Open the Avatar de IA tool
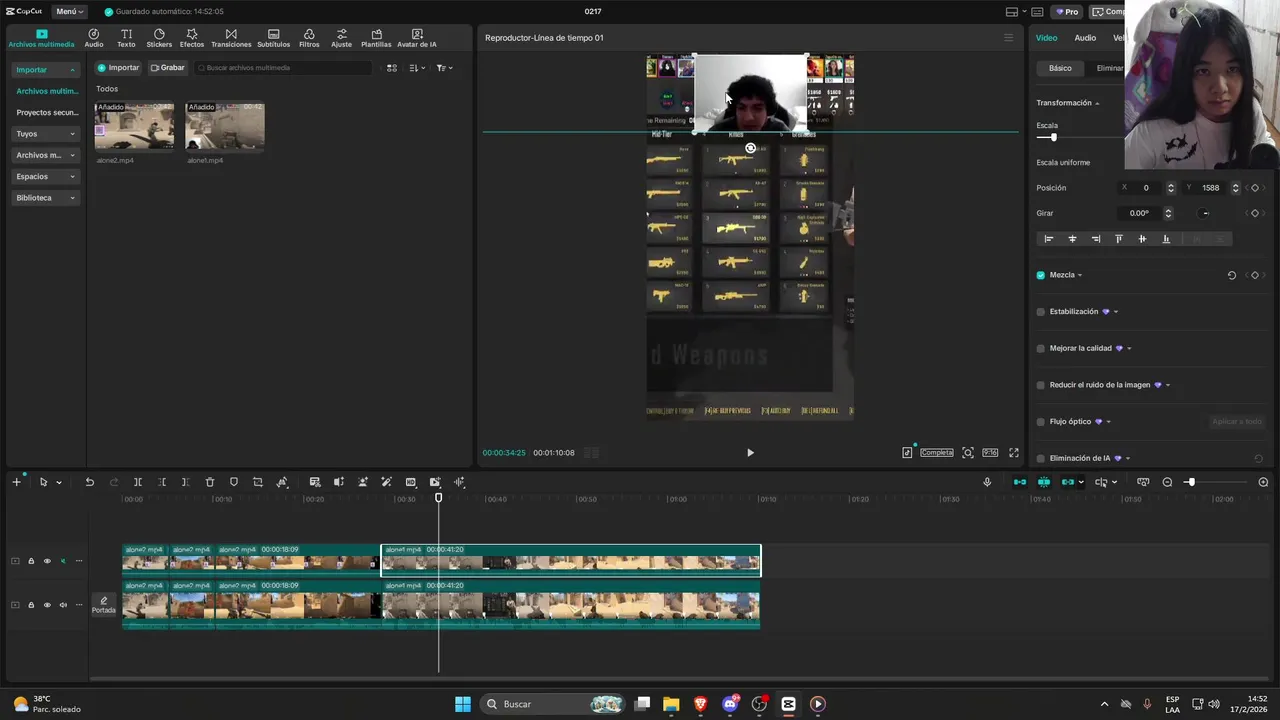 tap(417, 38)
